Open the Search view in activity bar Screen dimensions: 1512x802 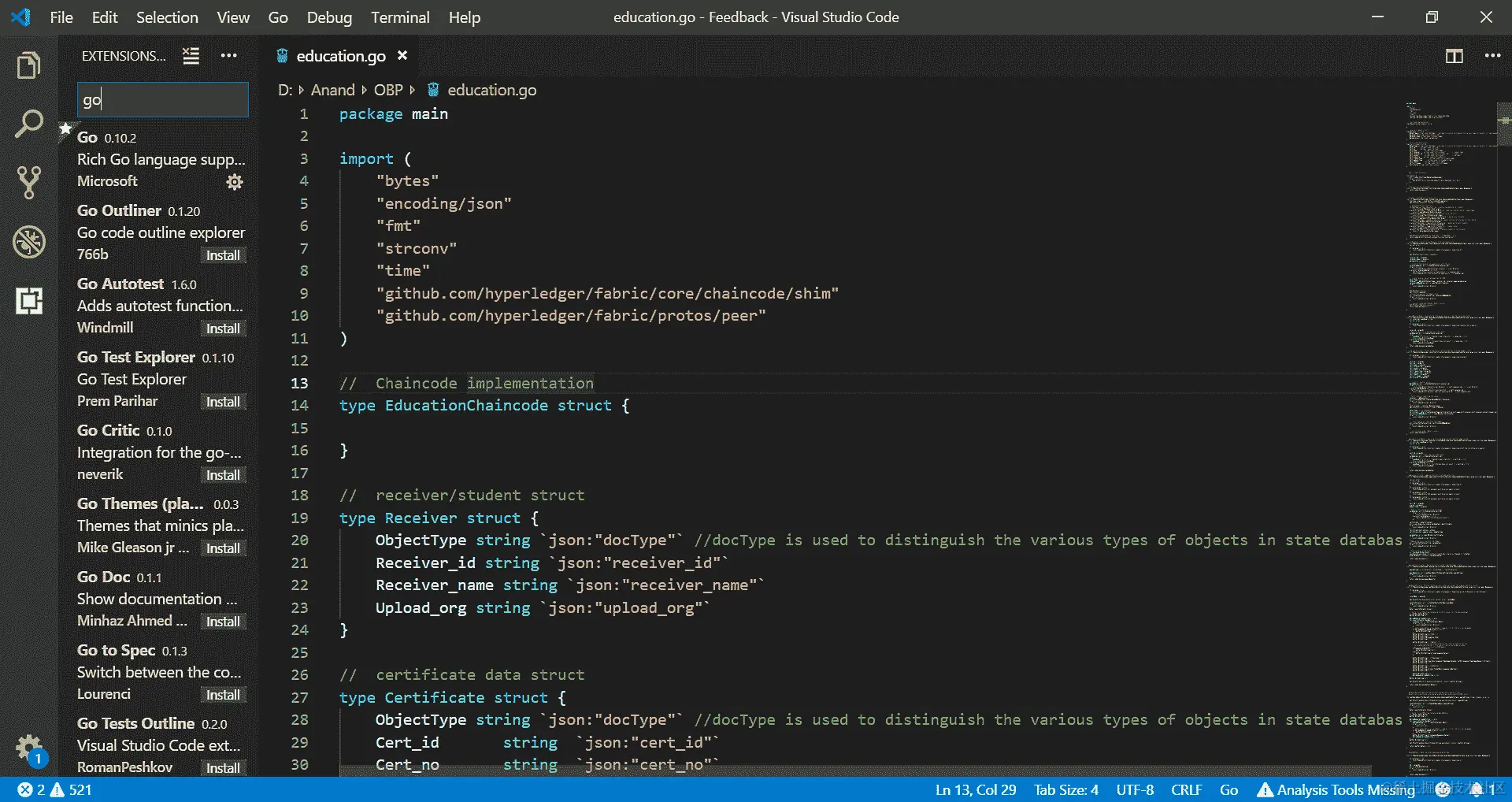pyautogui.click(x=29, y=124)
